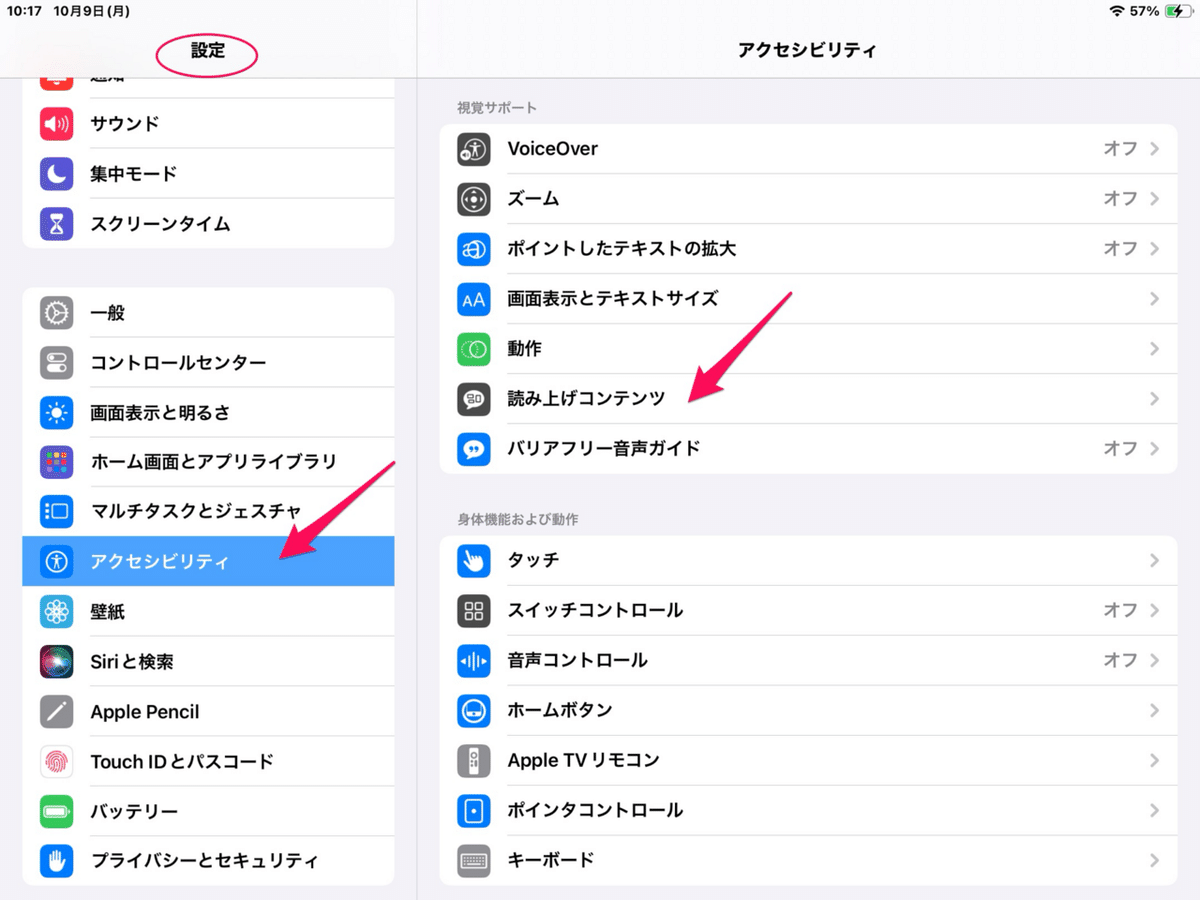
Task: Tap the VoiceOver icon
Action: pos(474,149)
